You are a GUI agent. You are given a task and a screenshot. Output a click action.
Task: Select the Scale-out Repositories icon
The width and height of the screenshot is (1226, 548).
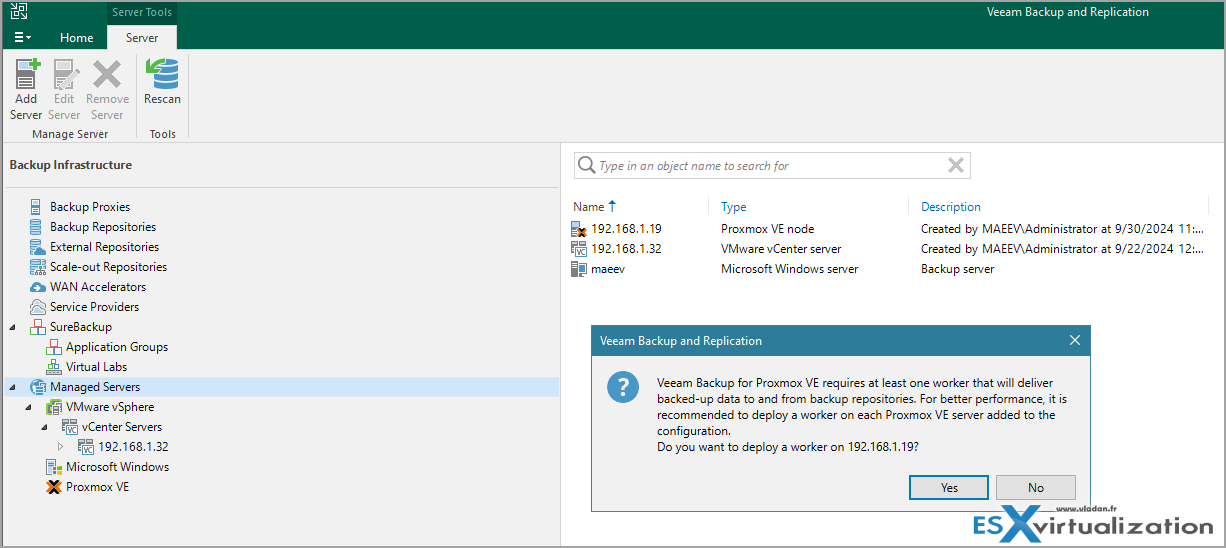click(x=38, y=267)
